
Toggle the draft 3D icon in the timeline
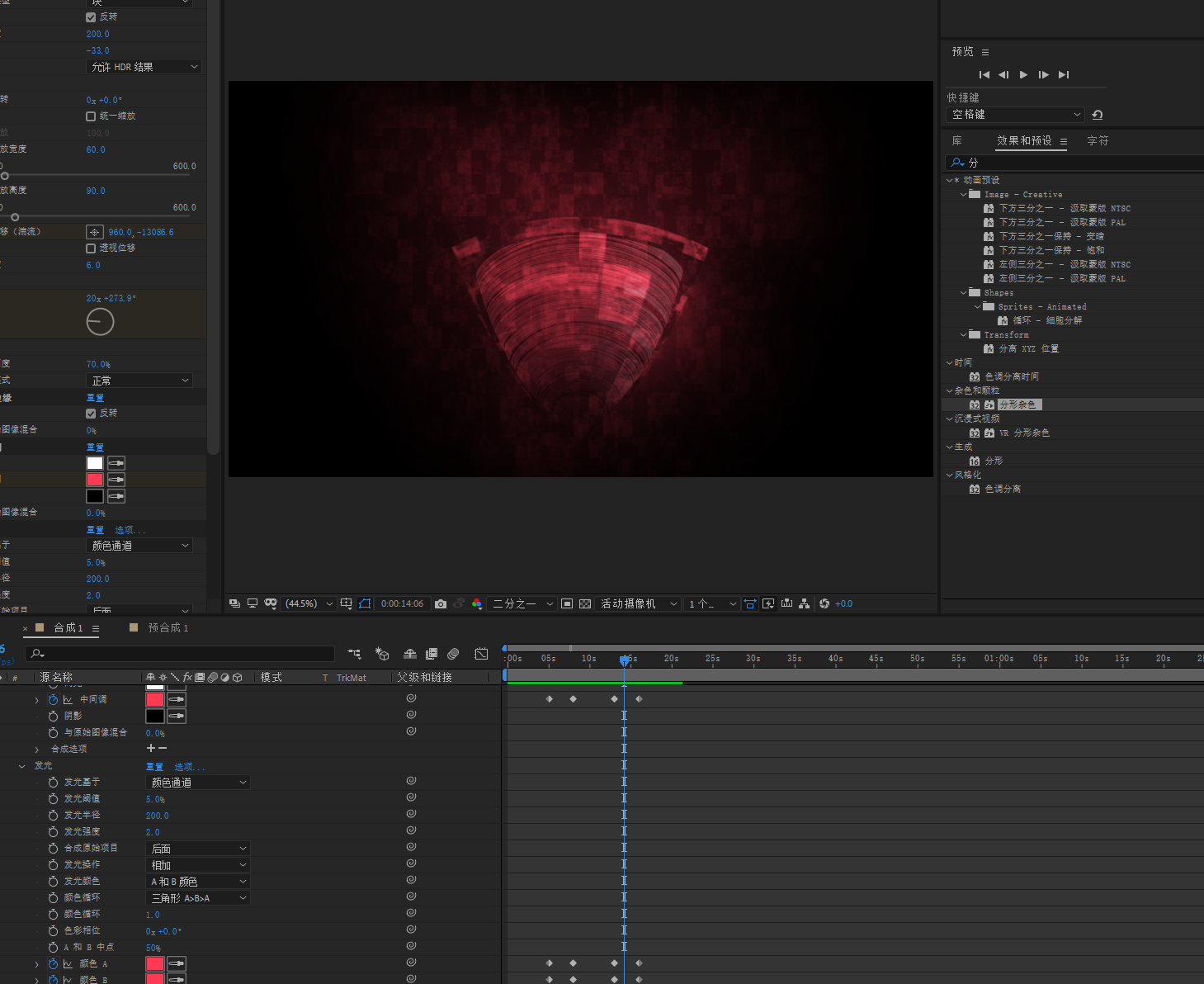[382, 654]
